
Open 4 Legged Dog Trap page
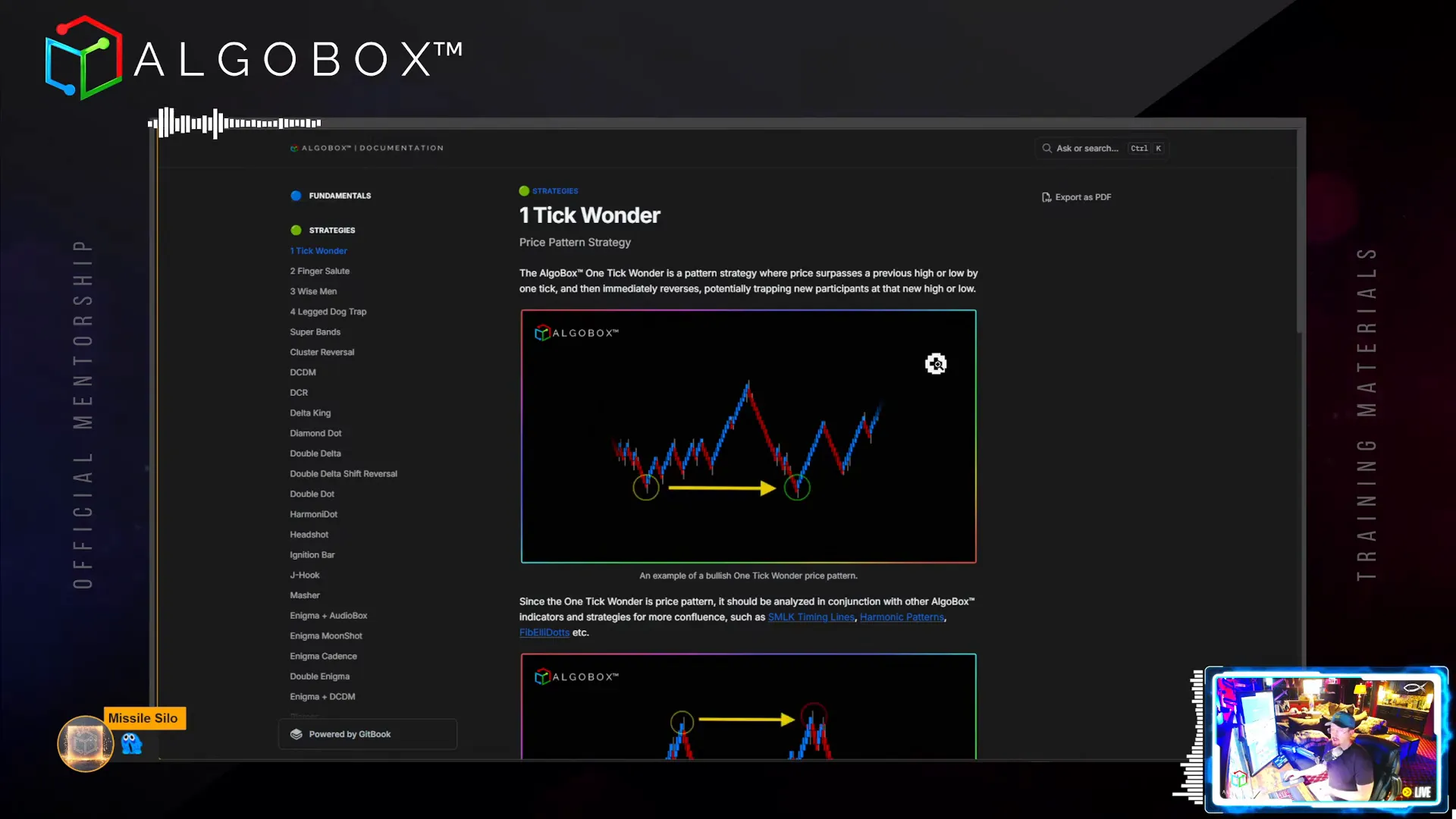328,312
